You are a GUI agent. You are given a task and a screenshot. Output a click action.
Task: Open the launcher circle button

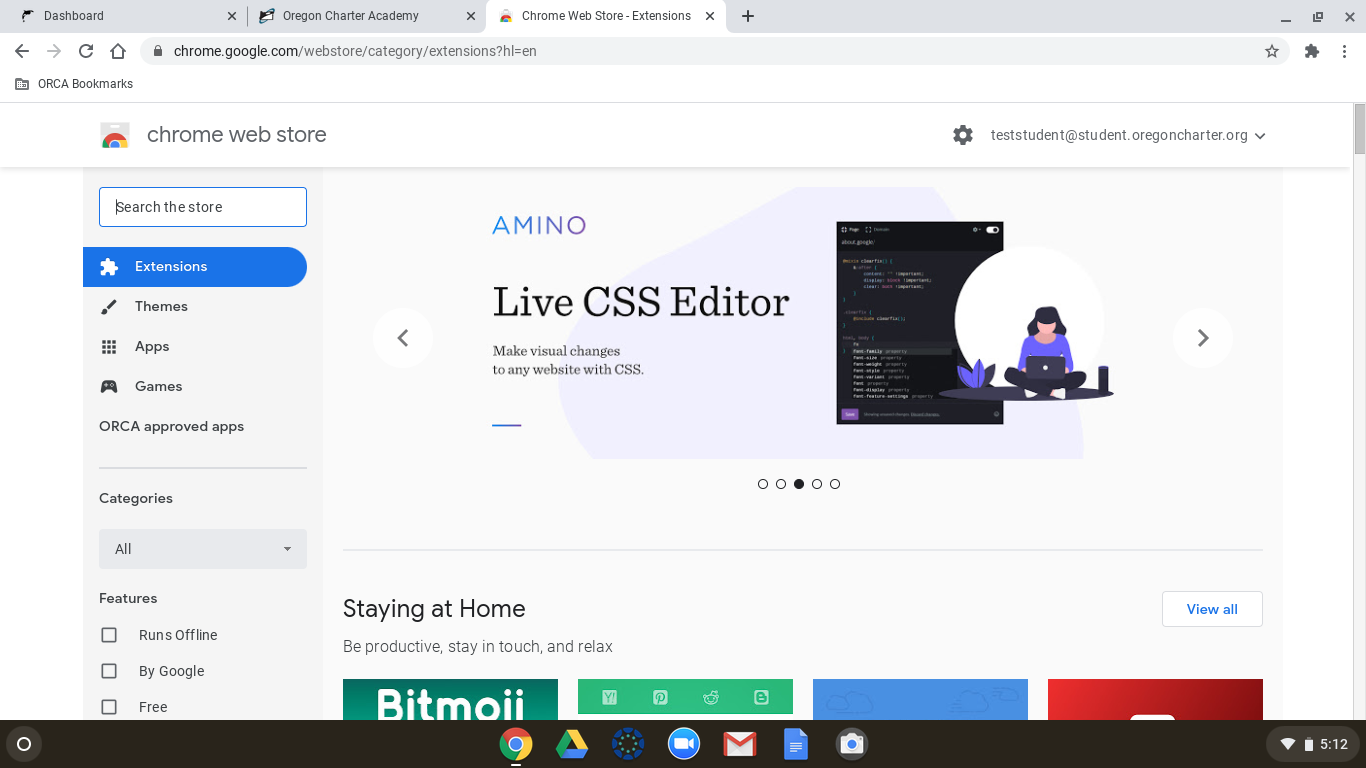tap(24, 744)
